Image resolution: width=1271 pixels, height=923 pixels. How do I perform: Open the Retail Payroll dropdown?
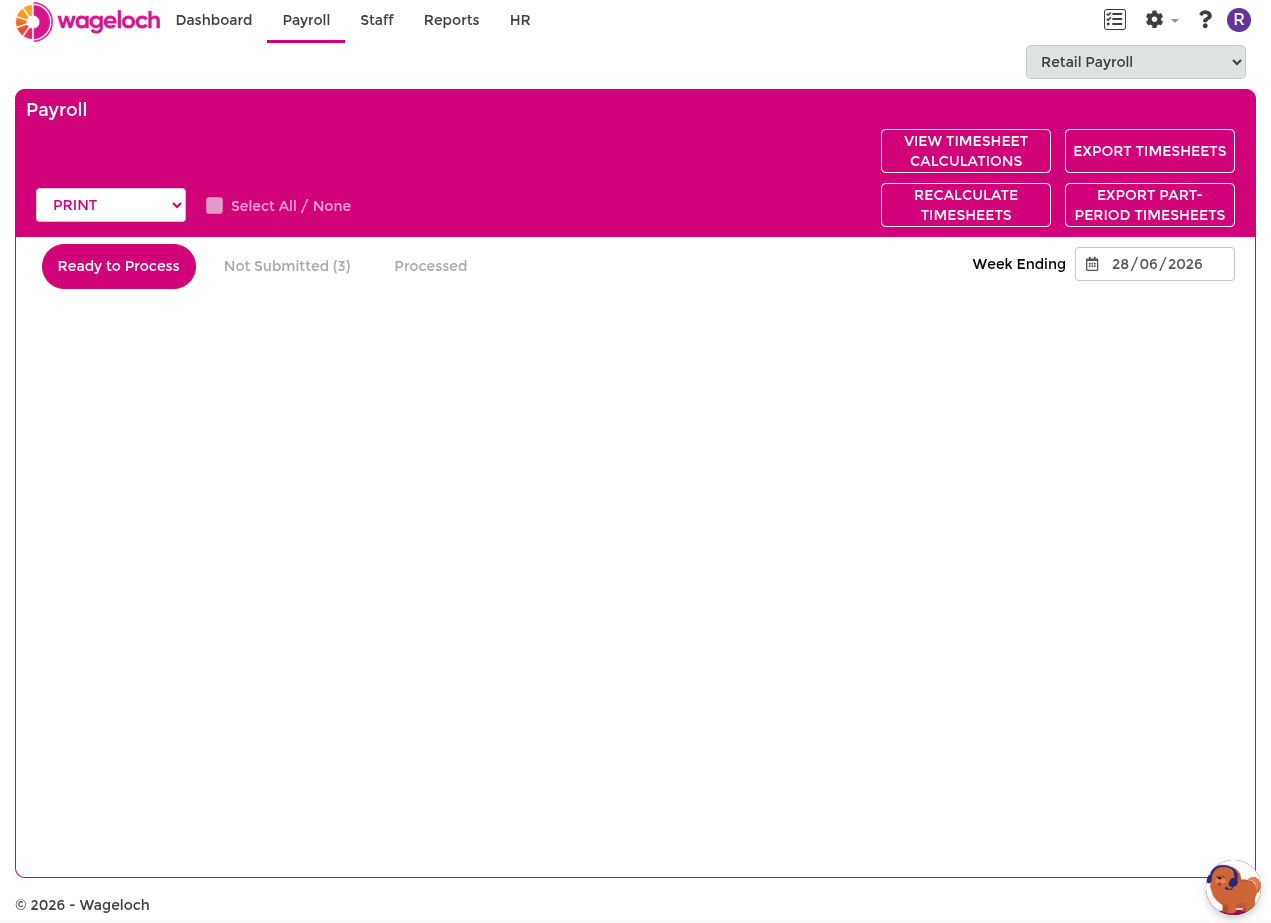tap(1136, 62)
